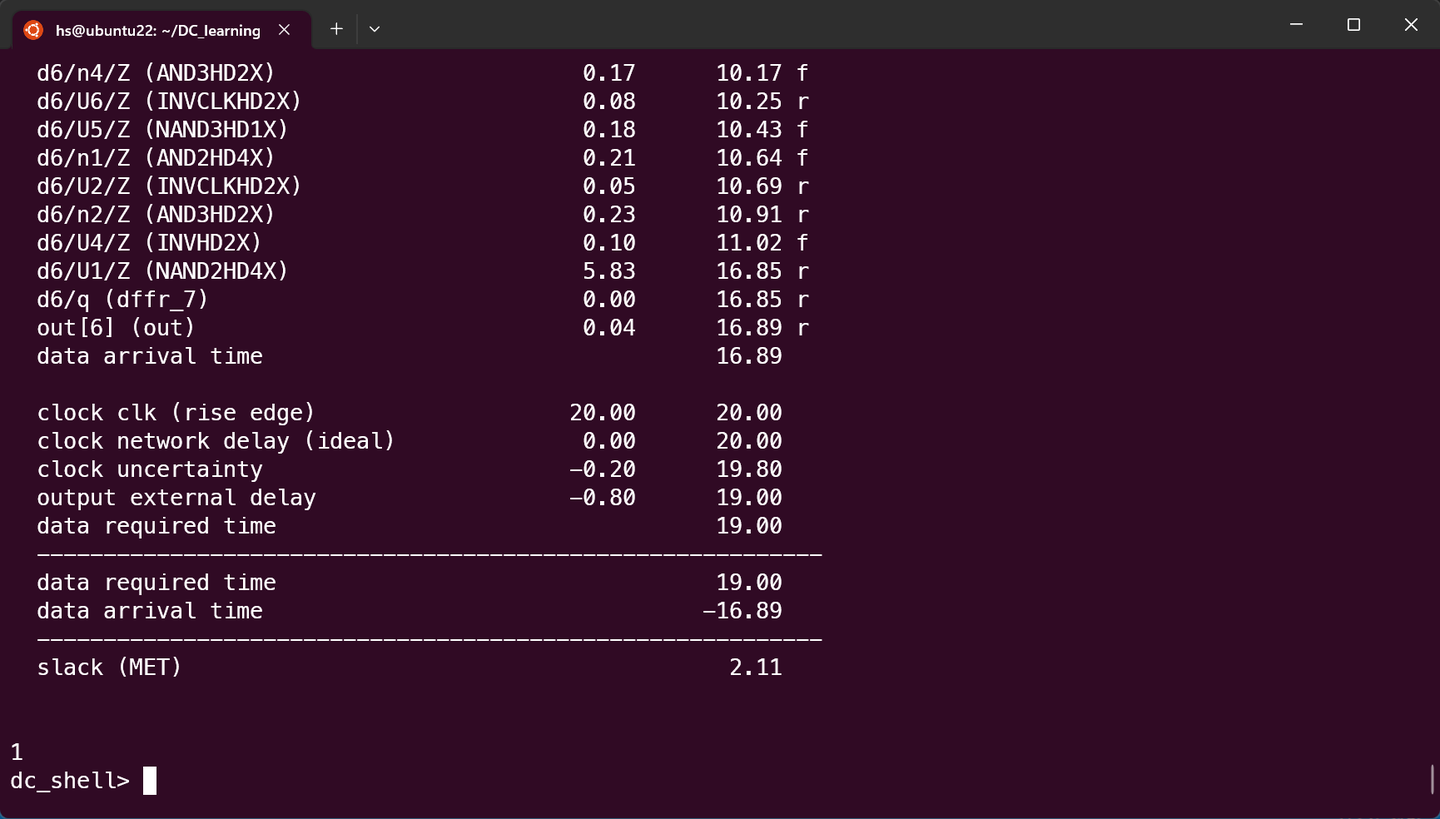This screenshot has width=1440, height=819.
Task: Open the tab list chevron menu
Action: [374, 29]
